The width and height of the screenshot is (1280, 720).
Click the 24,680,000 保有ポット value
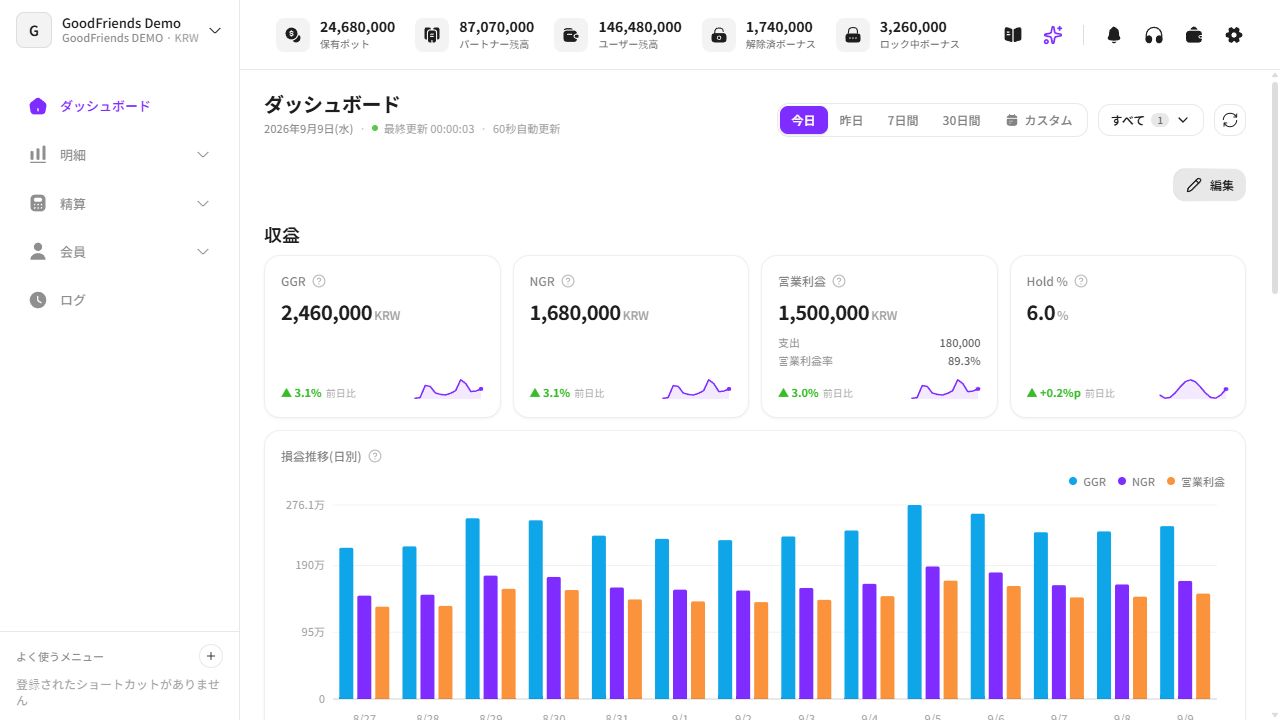(357, 27)
